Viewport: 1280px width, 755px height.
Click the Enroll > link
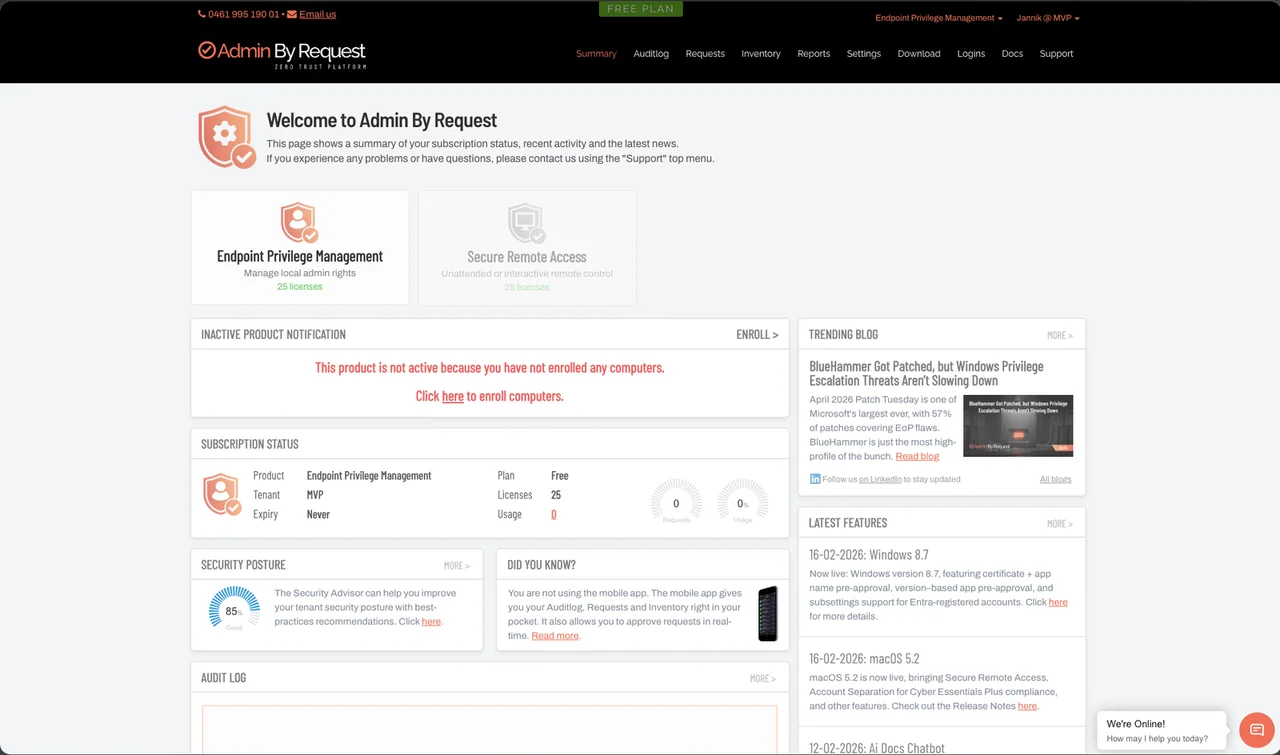[757, 334]
